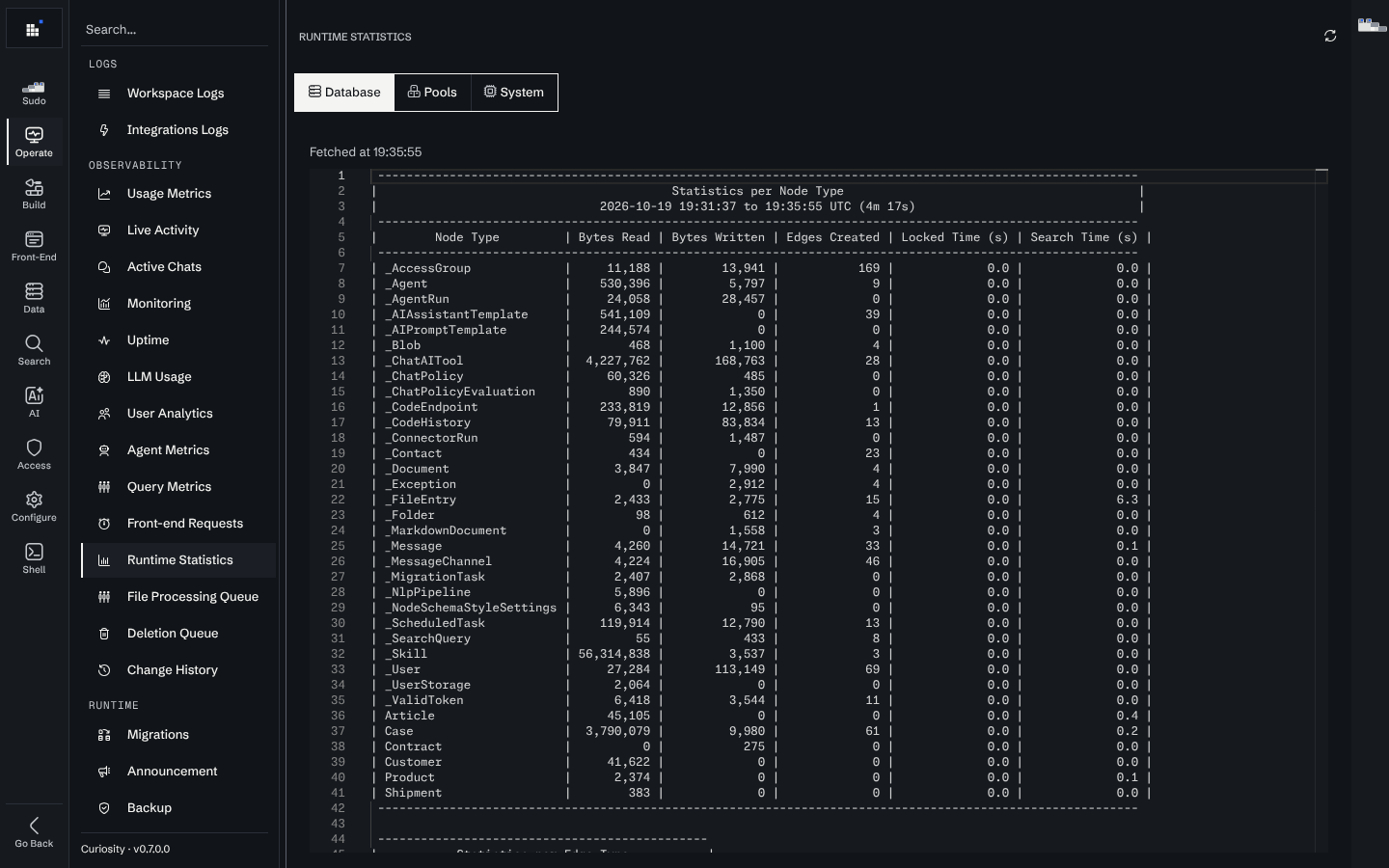Screen dimensions: 1389x868
Task: Switch to the Database tab
Action: pos(344,93)
